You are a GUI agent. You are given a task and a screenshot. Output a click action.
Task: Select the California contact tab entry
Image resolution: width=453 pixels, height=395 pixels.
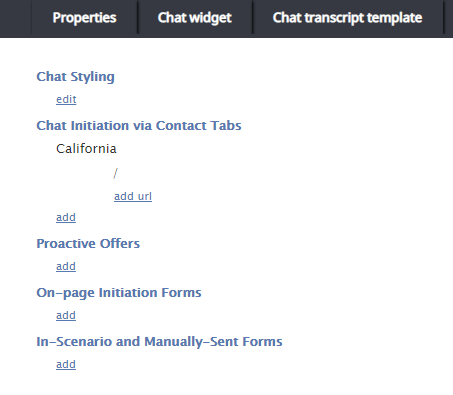(x=86, y=149)
